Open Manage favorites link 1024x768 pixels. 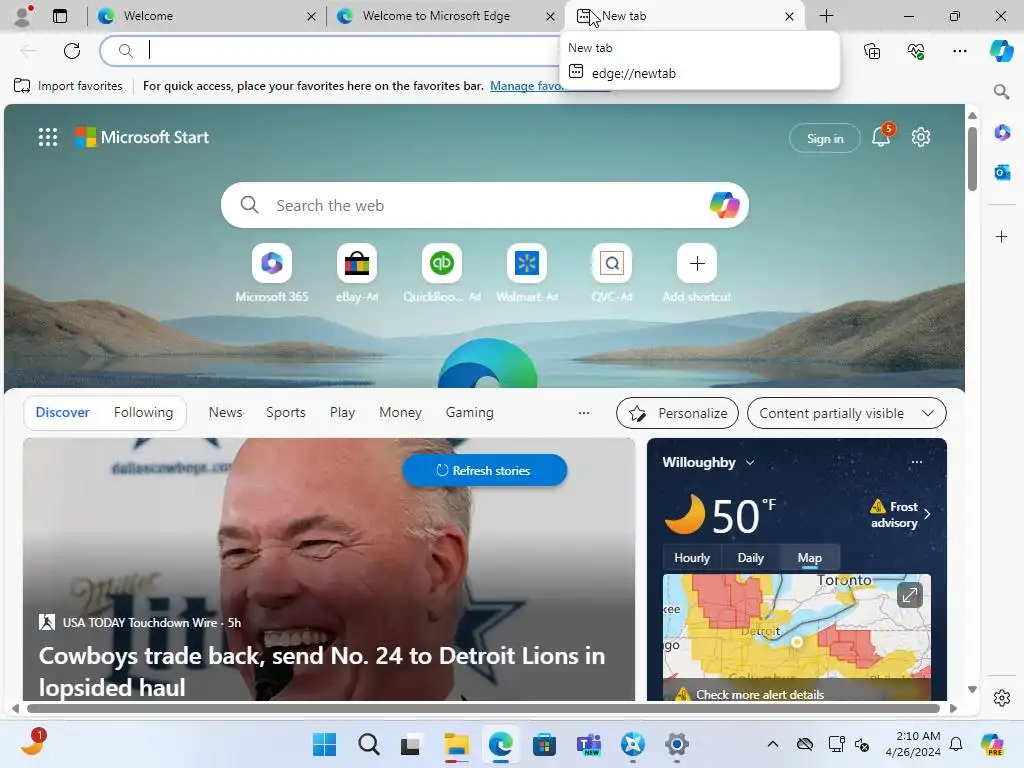click(526, 86)
